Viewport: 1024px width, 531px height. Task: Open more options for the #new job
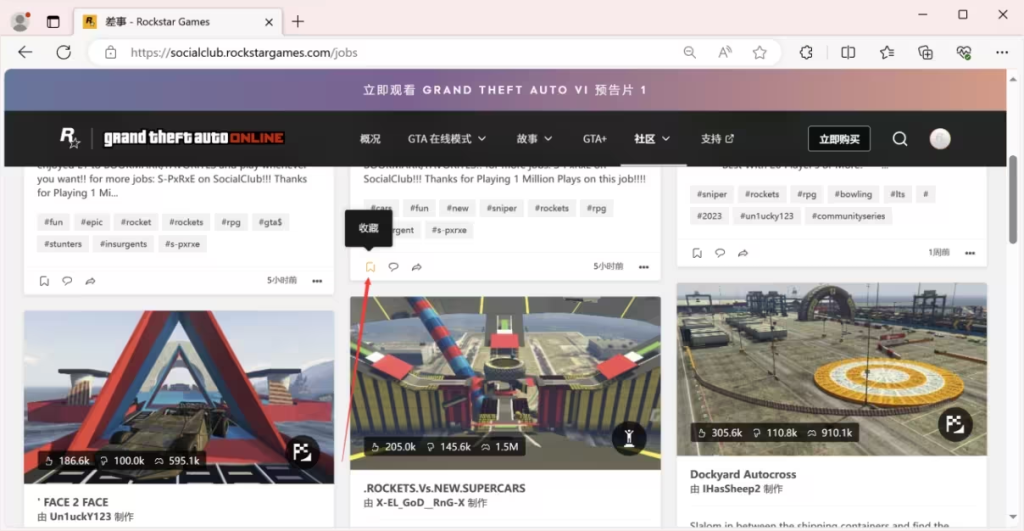pyautogui.click(x=644, y=267)
